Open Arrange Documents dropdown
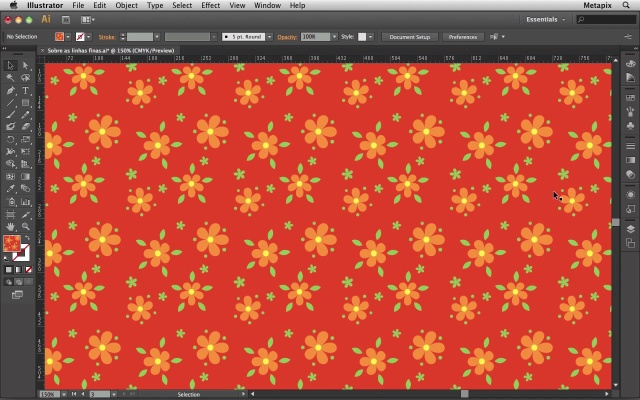The image size is (640, 400). 88,20
